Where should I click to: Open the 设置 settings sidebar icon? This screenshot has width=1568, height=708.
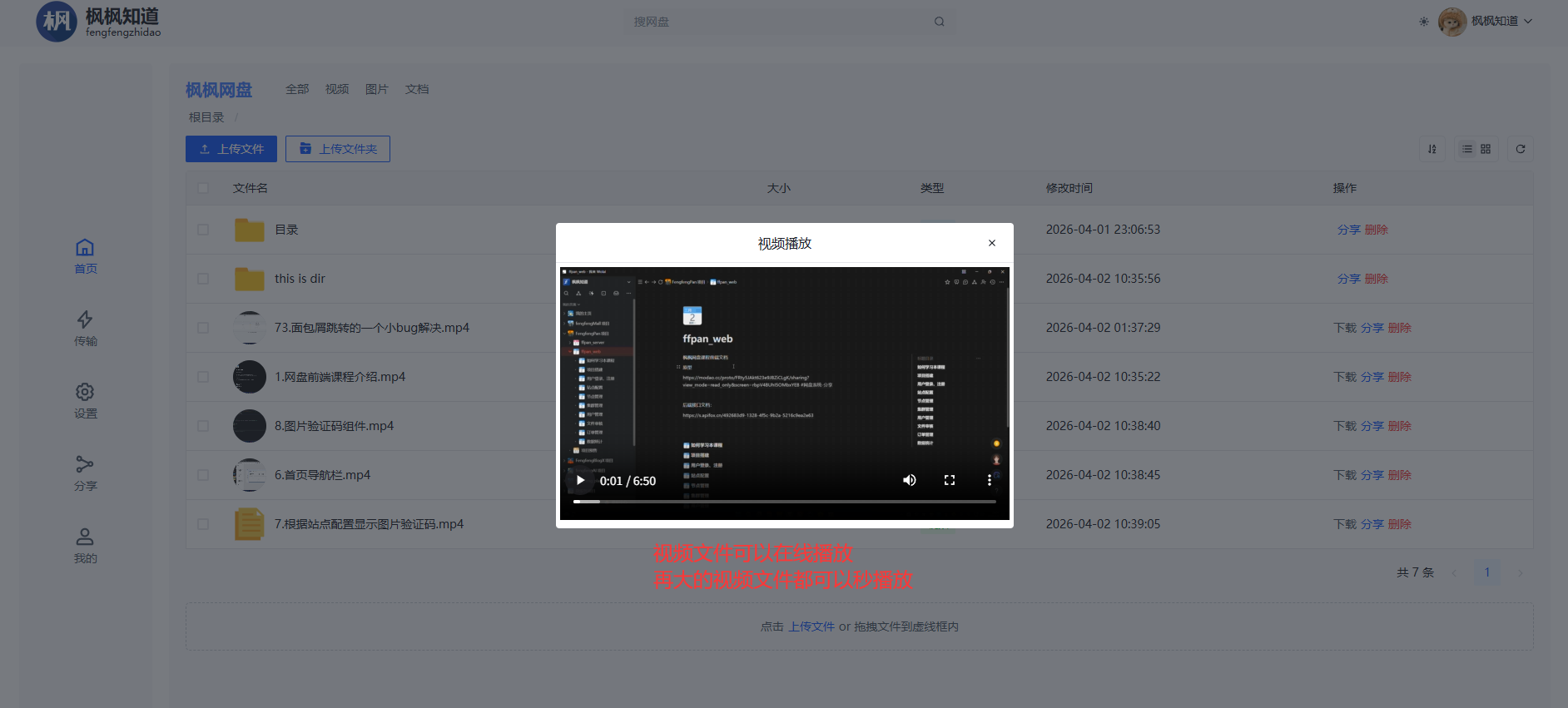(85, 401)
